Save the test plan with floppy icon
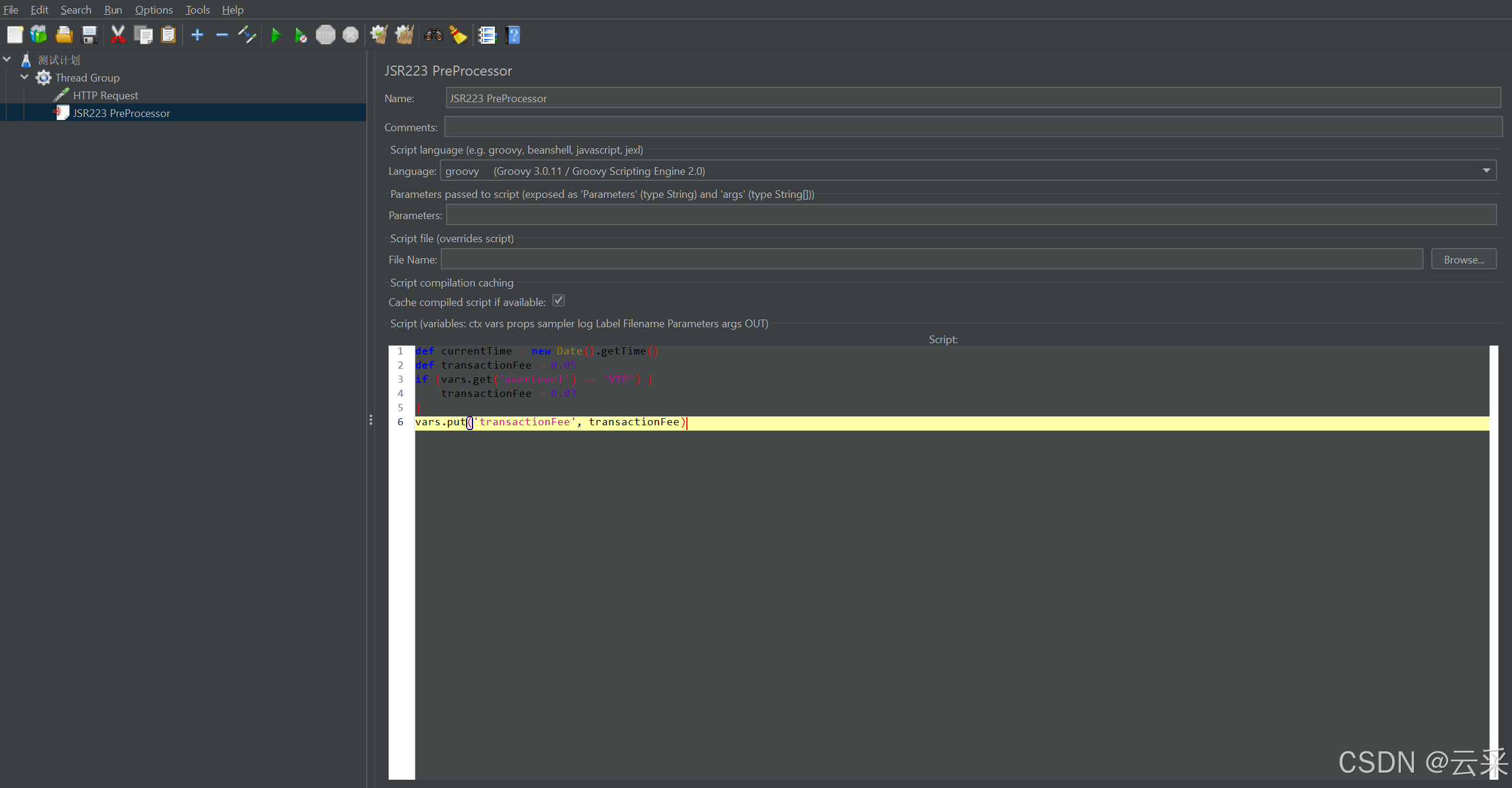 point(89,35)
